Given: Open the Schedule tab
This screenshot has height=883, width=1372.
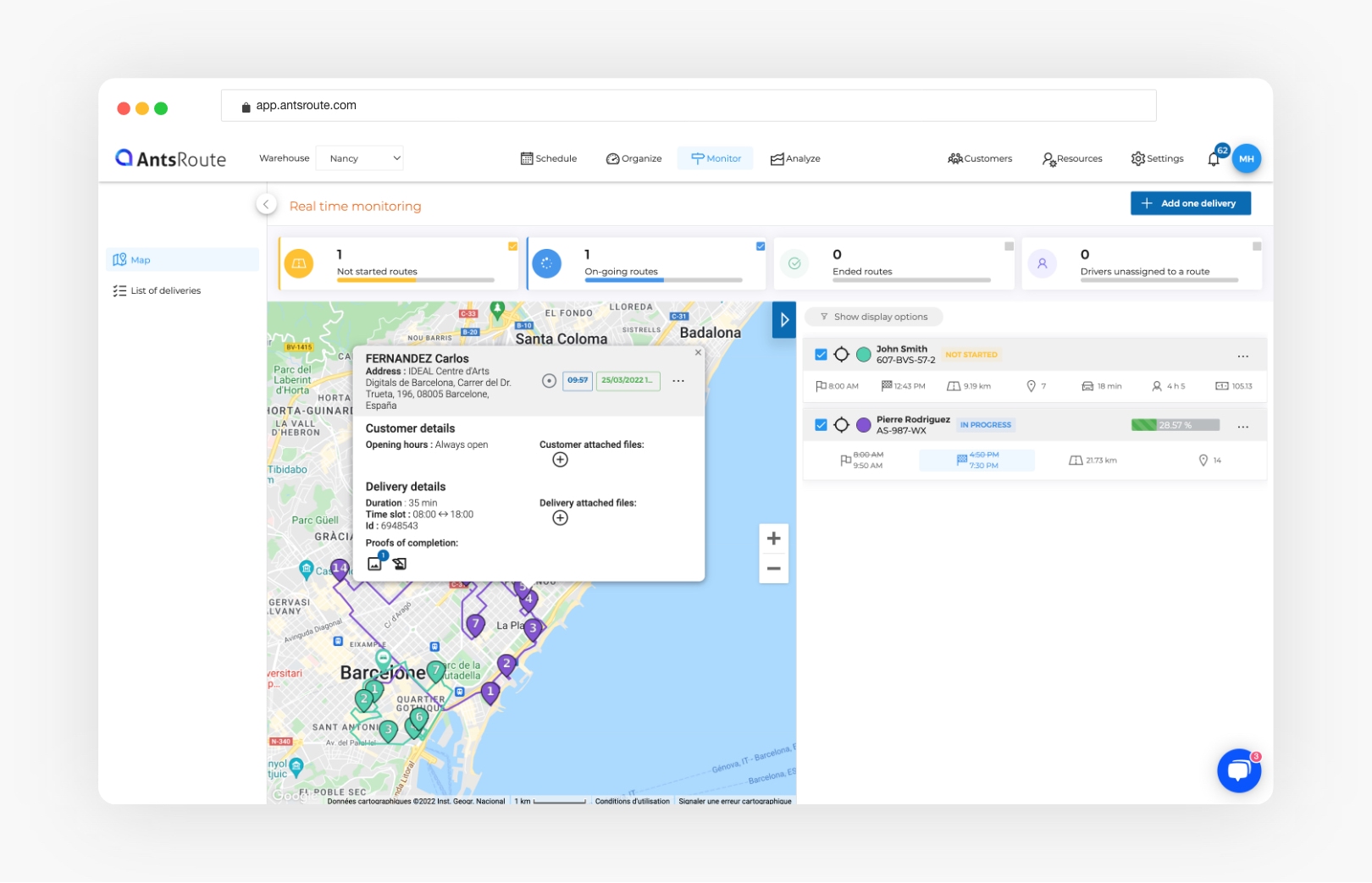Looking at the screenshot, I should [548, 158].
